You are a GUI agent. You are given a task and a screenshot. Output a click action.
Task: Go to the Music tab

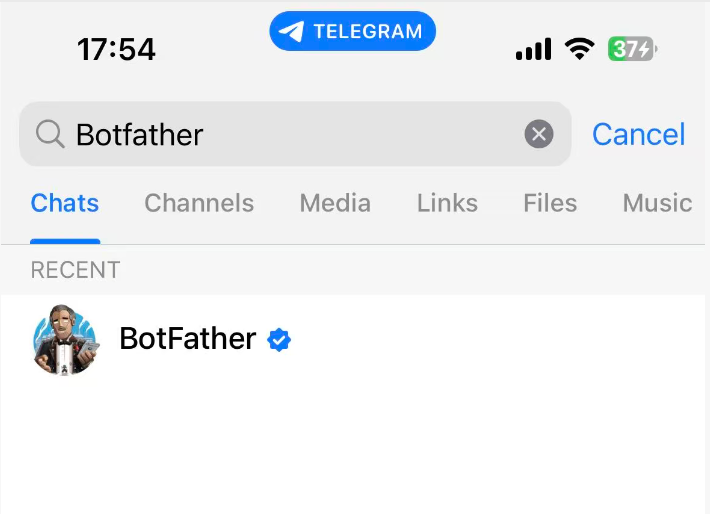click(657, 204)
